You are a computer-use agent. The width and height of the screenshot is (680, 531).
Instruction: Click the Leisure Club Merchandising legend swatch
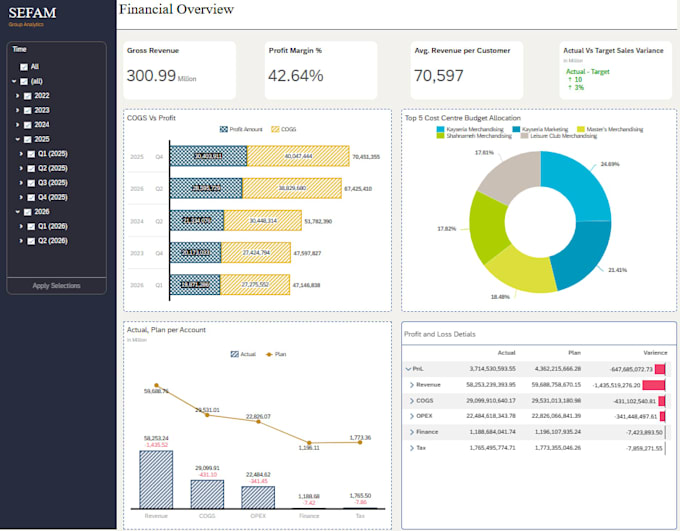click(x=524, y=136)
